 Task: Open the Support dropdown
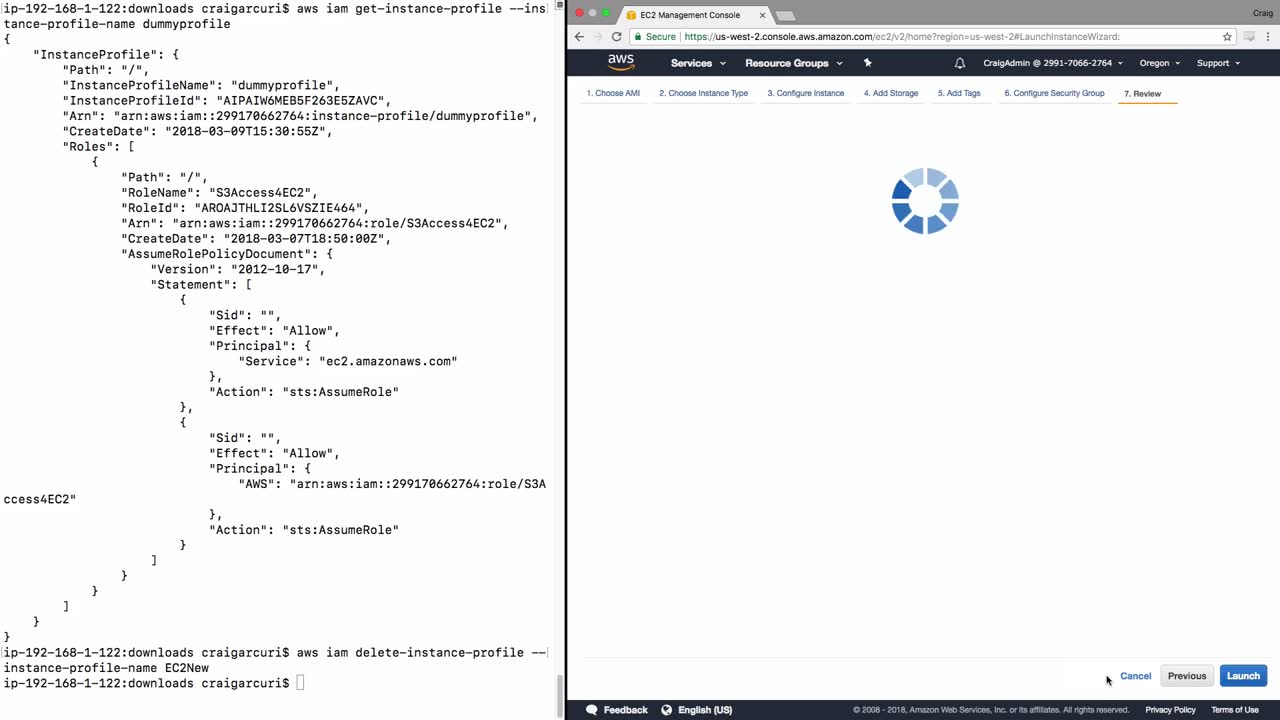pos(1218,63)
